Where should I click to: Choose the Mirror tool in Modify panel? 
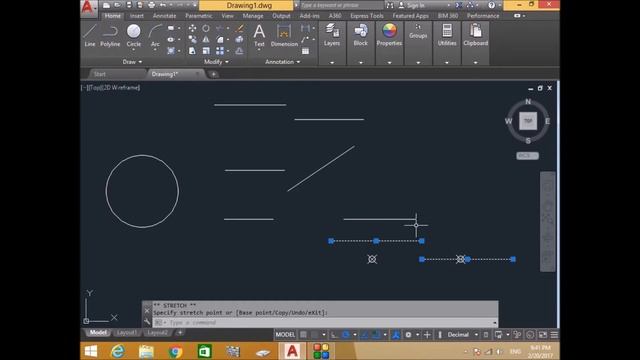pyautogui.click(x=206, y=40)
